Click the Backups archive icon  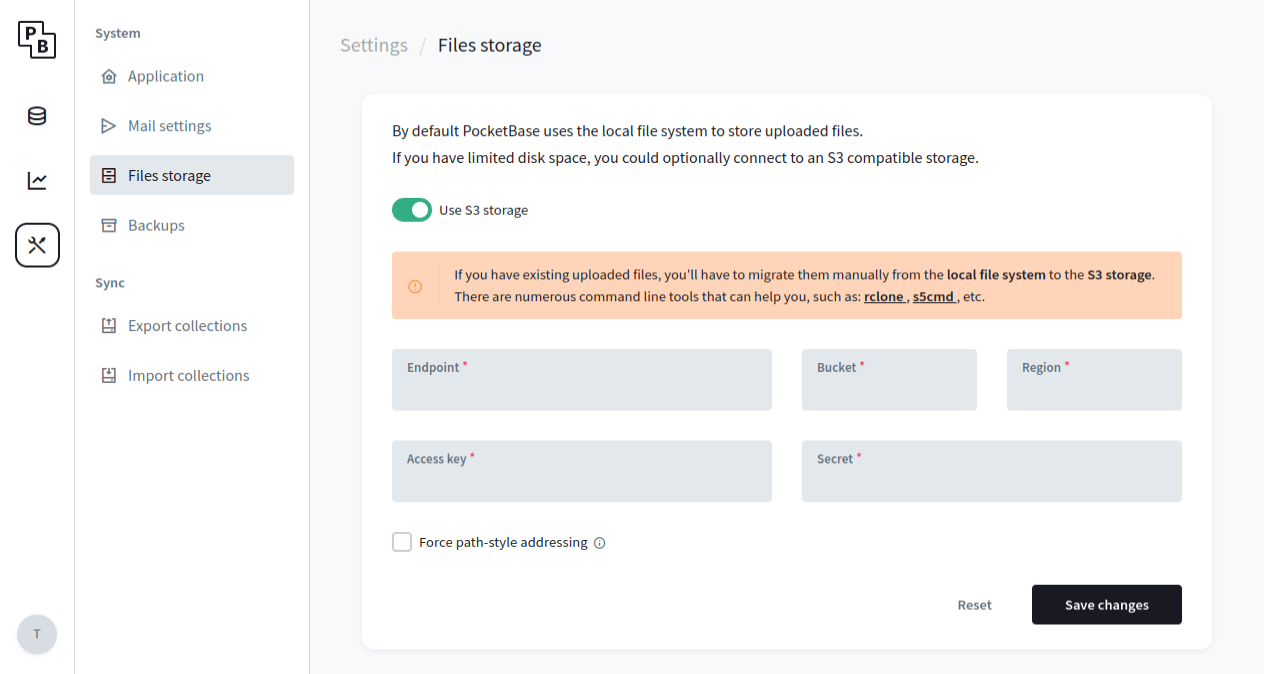108,225
